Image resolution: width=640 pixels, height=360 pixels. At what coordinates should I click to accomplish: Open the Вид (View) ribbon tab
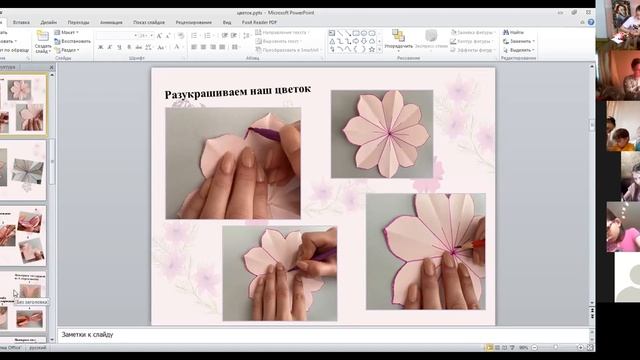[227, 22]
